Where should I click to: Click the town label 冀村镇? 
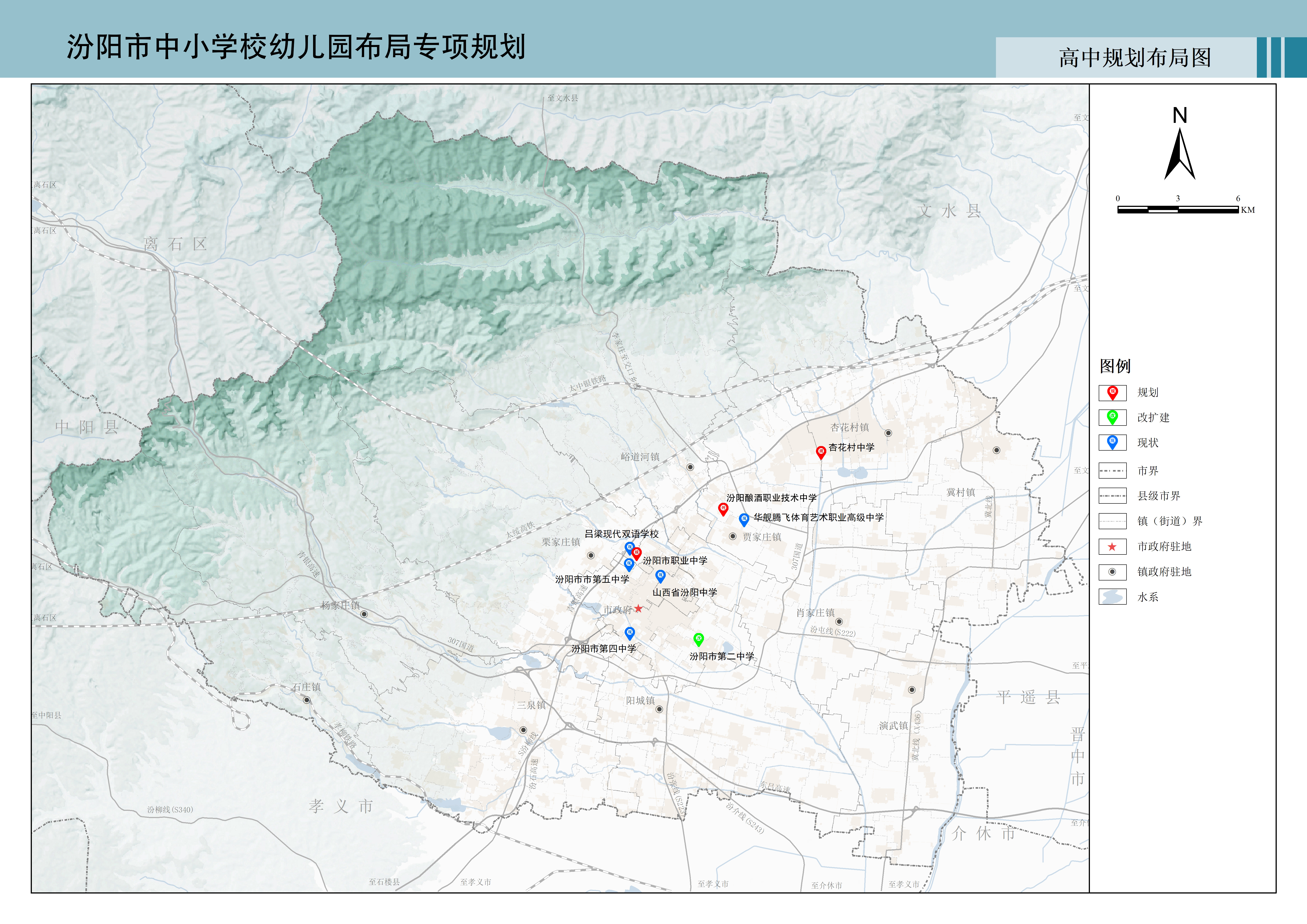pos(961,492)
